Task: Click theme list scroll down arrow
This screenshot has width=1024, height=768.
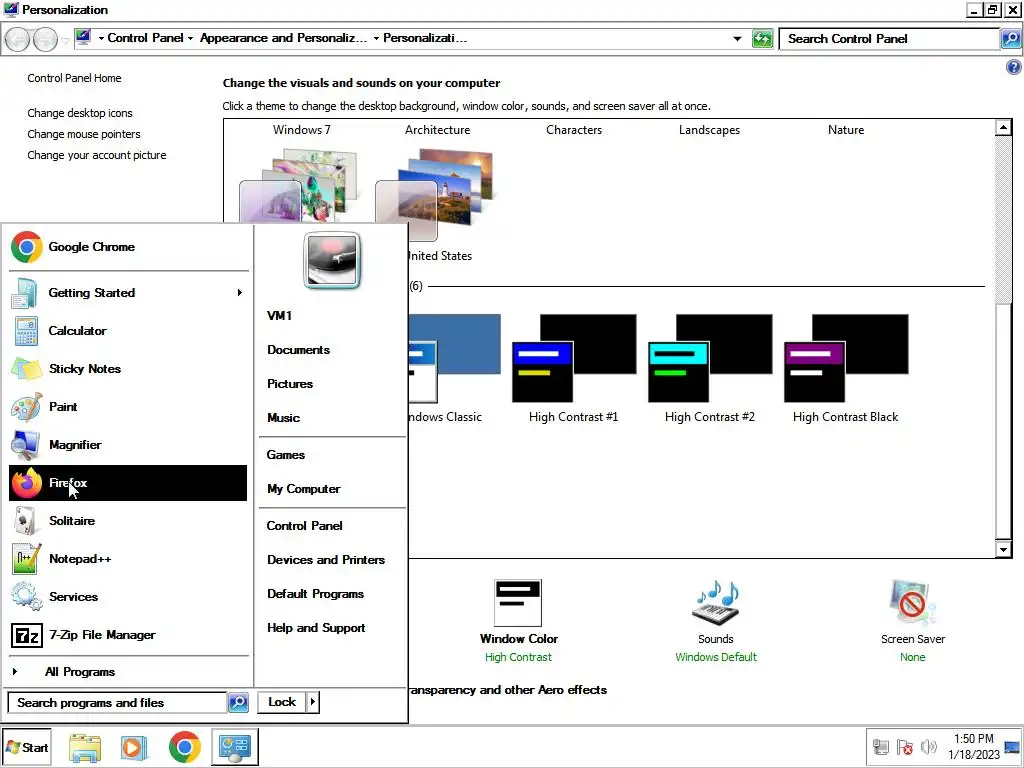Action: 1004,549
